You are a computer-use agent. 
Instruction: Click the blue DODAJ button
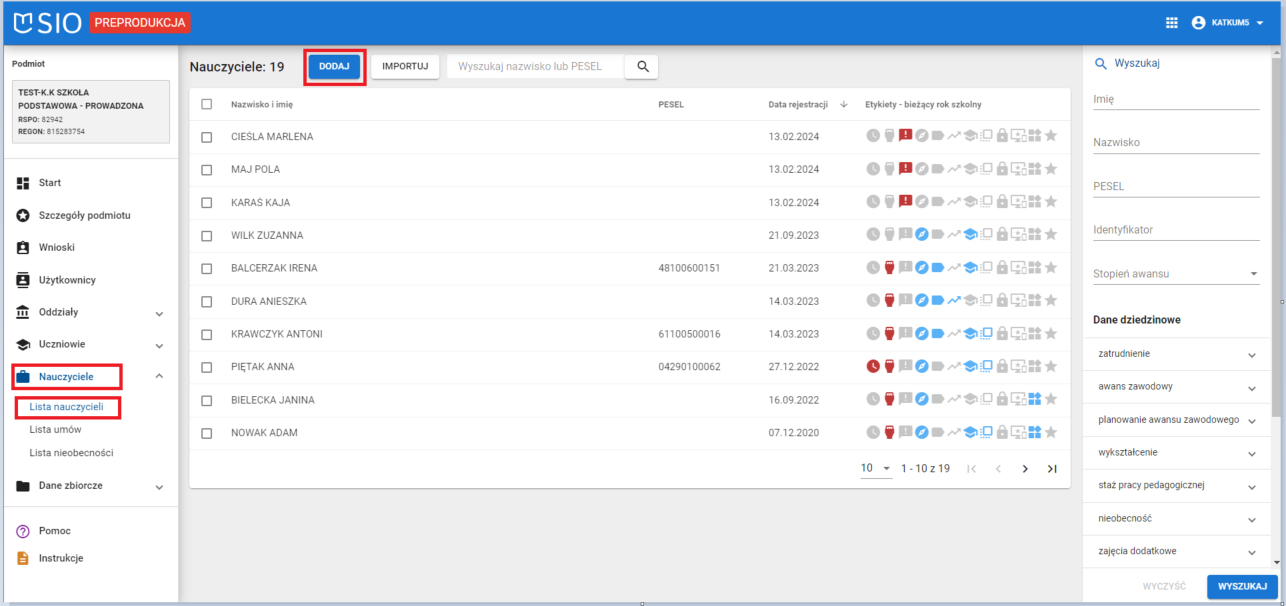click(x=334, y=67)
